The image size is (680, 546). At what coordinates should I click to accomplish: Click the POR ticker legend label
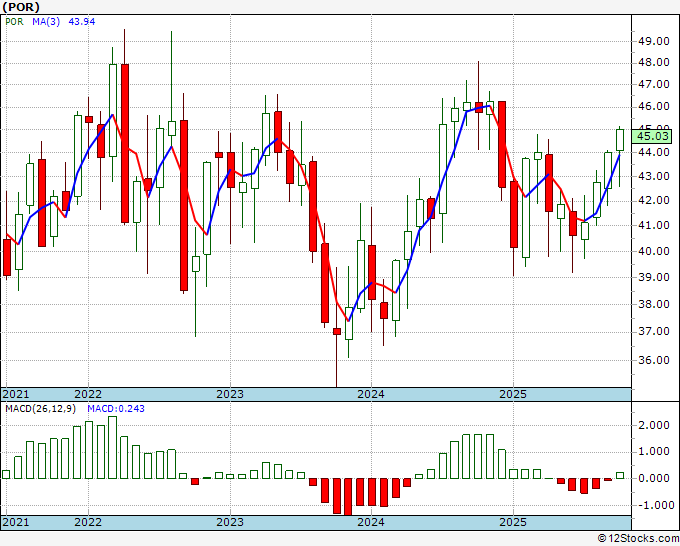coord(14,22)
